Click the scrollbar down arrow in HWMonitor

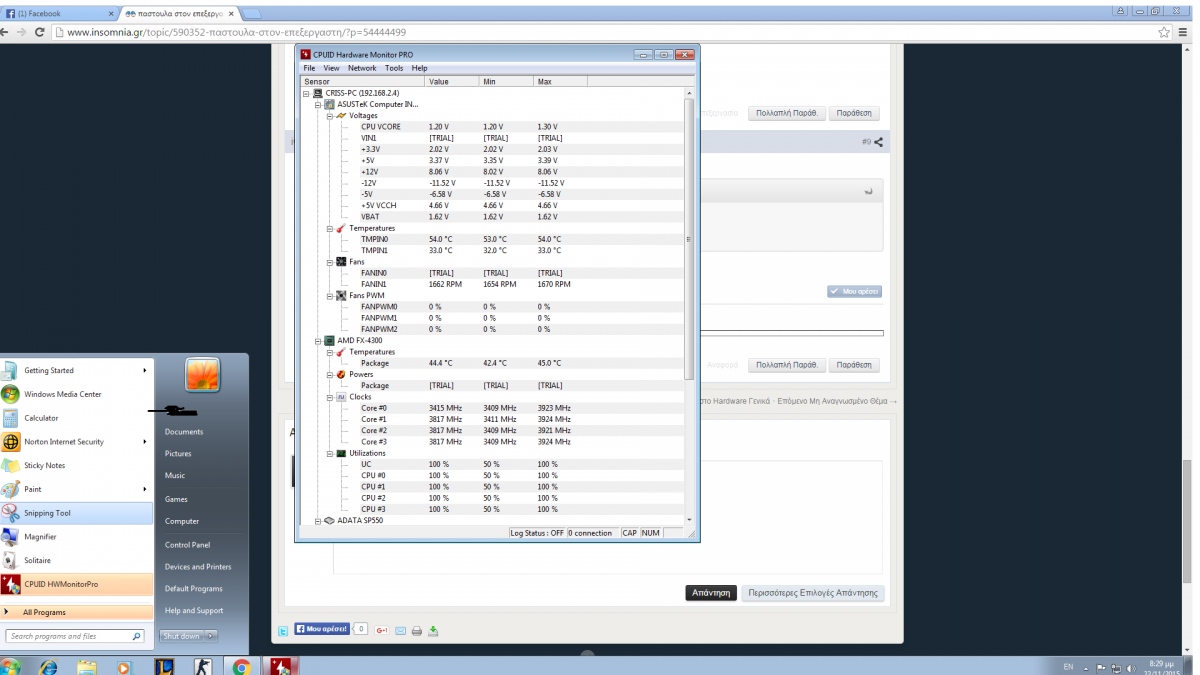tap(688, 519)
